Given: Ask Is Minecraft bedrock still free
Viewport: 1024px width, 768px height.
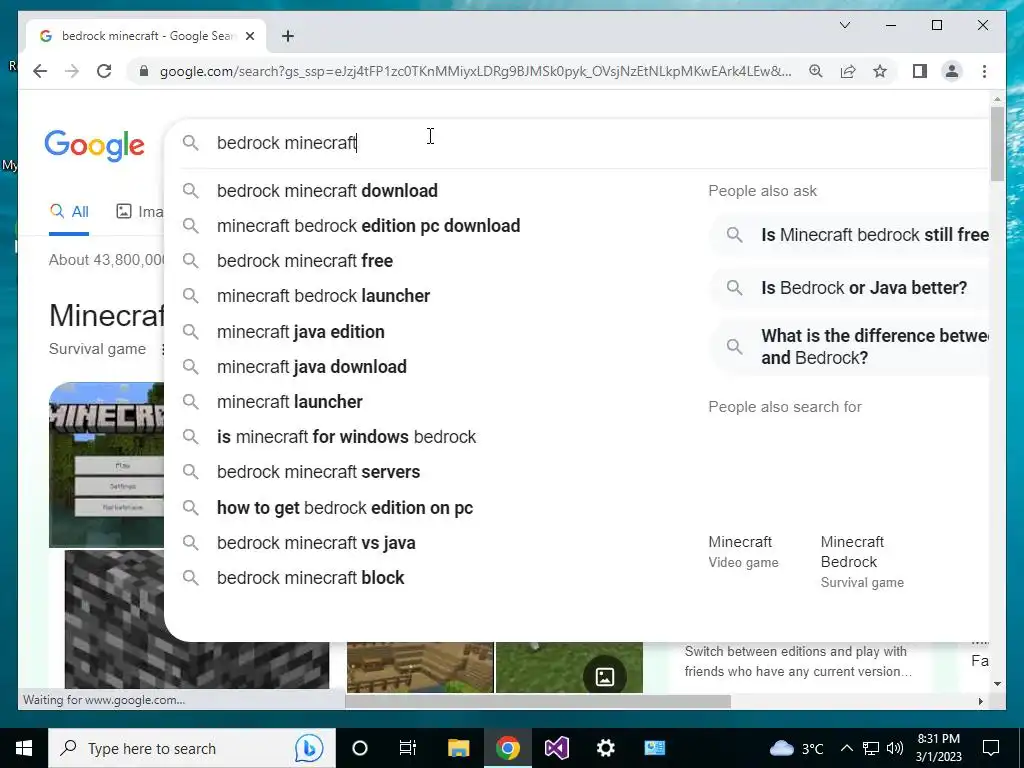Looking at the screenshot, I should pyautogui.click(x=849, y=235).
